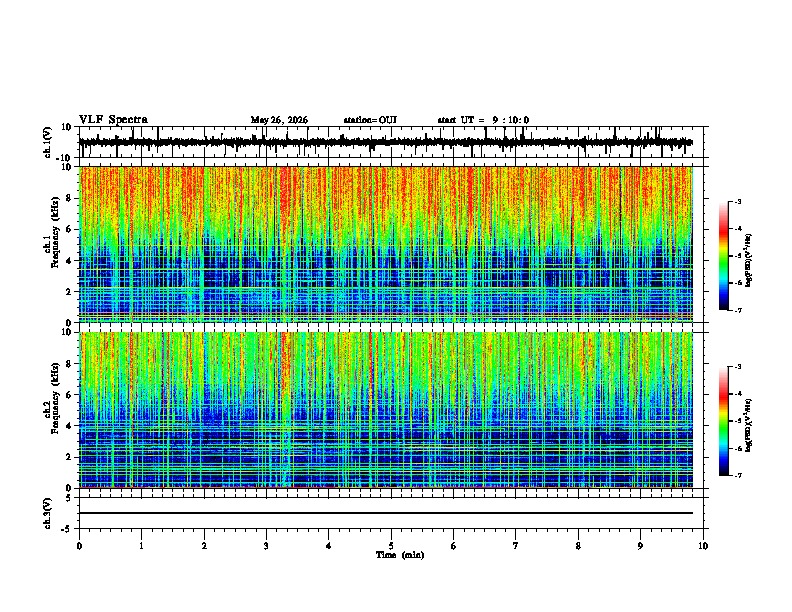The width and height of the screenshot is (792, 612).
Task: Click the start UT 9:10:0 label
Action: [483, 120]
